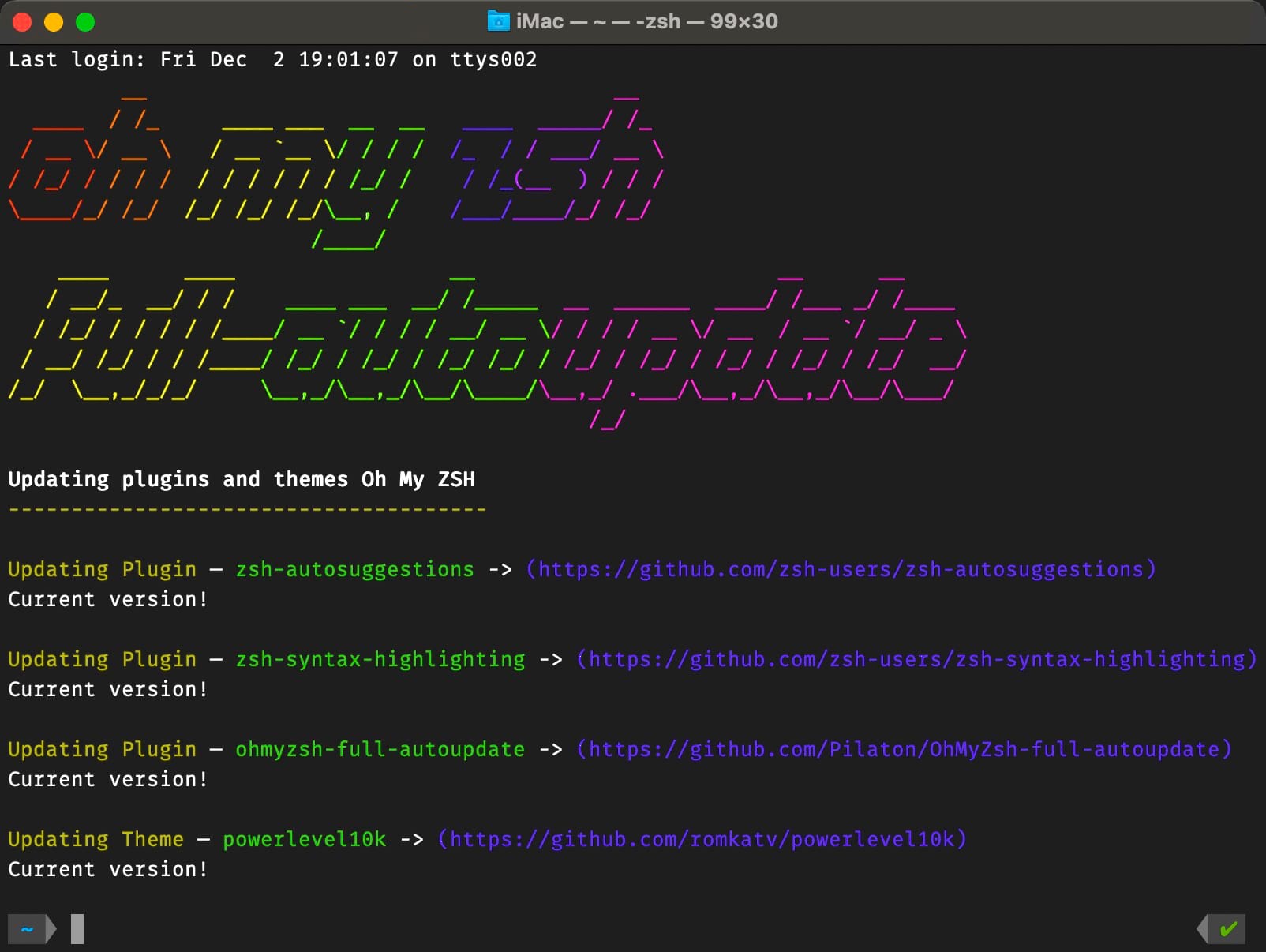Click 'Current version!' under ohmyzsh-full-autoupdate
Image resolution: width=1266 pixels, height=952 pixels.
108,780
